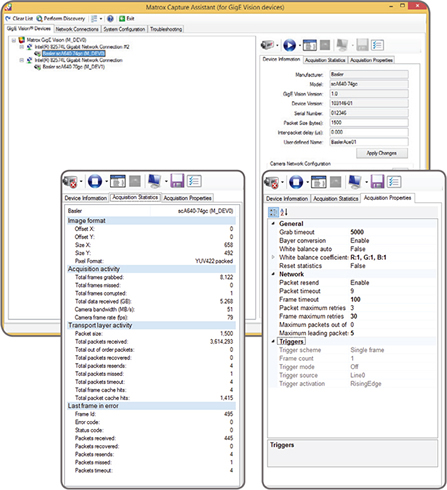The width and height of the screenshot is (447, 490).
Task: Click the blue play grab button in main window
Action: coord(289,45)
